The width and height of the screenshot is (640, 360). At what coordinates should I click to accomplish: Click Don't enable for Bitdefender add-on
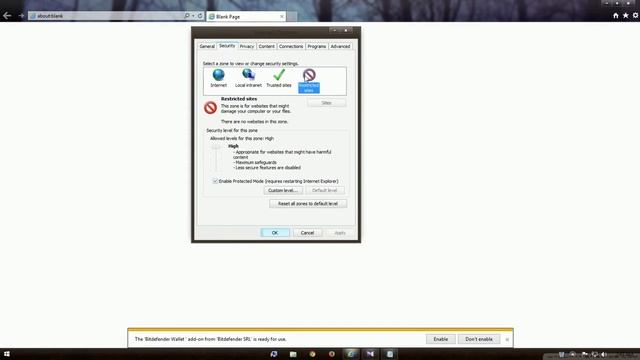(x=479, y=339)
